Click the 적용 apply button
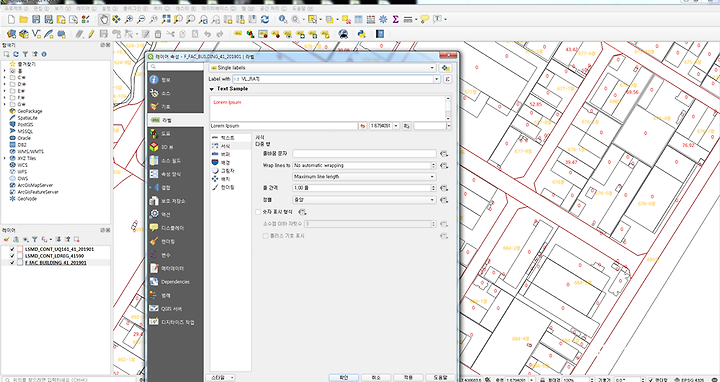 tap(408, 377)
